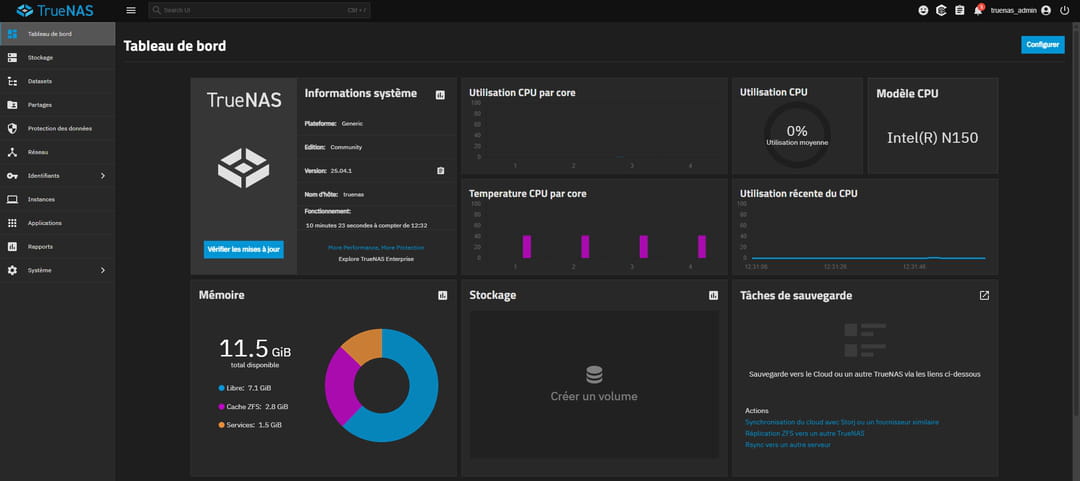
Task: Click Utilisation CPU par core heading
Action: click(522, 92)
